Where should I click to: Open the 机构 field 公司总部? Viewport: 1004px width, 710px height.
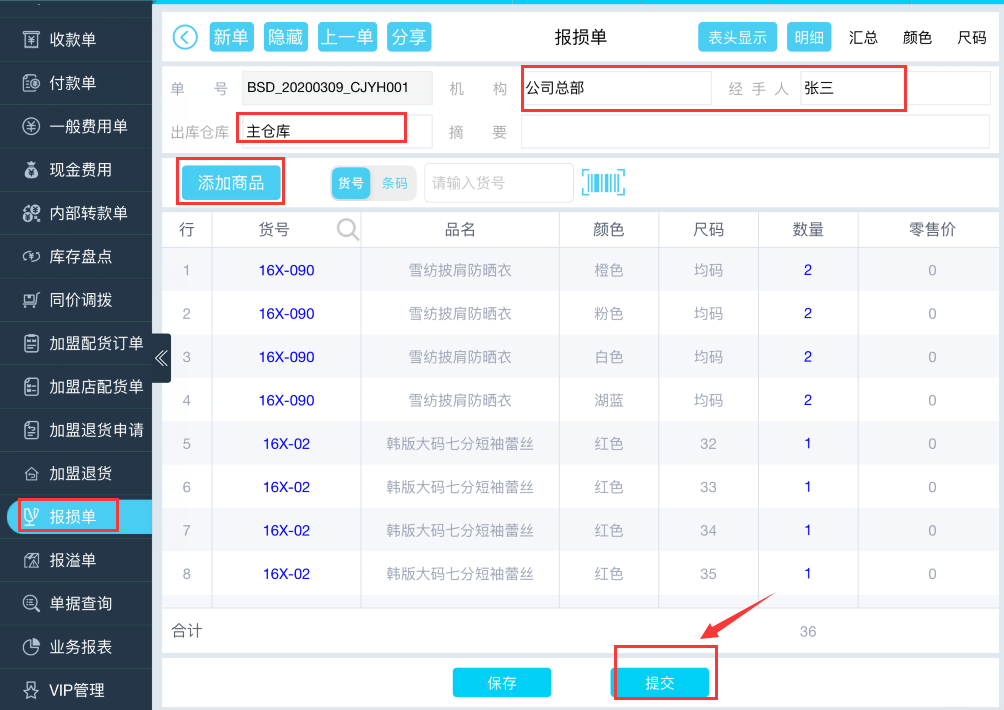pyautogui.click(x=616, y=88)
